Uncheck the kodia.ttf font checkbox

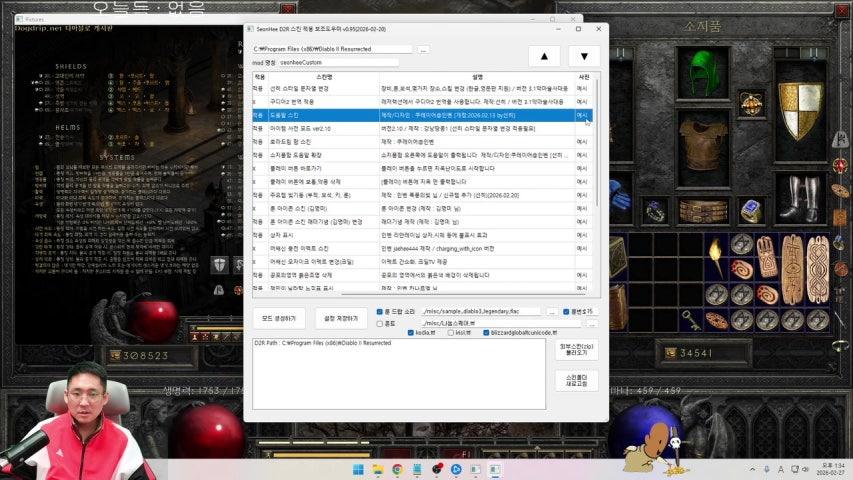[x=409, y=333]
